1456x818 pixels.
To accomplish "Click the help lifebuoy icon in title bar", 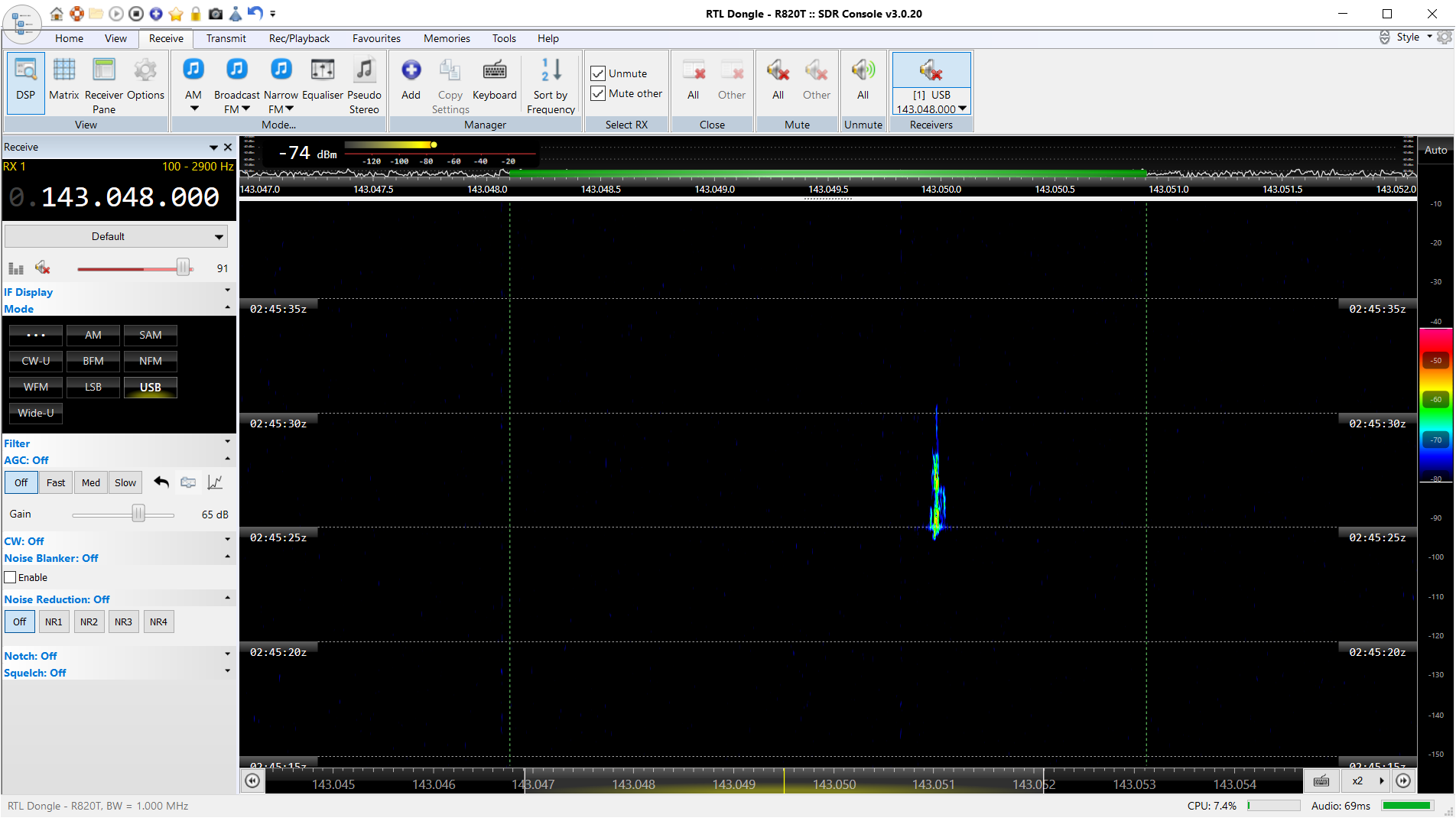I will [x=76, y=14].
